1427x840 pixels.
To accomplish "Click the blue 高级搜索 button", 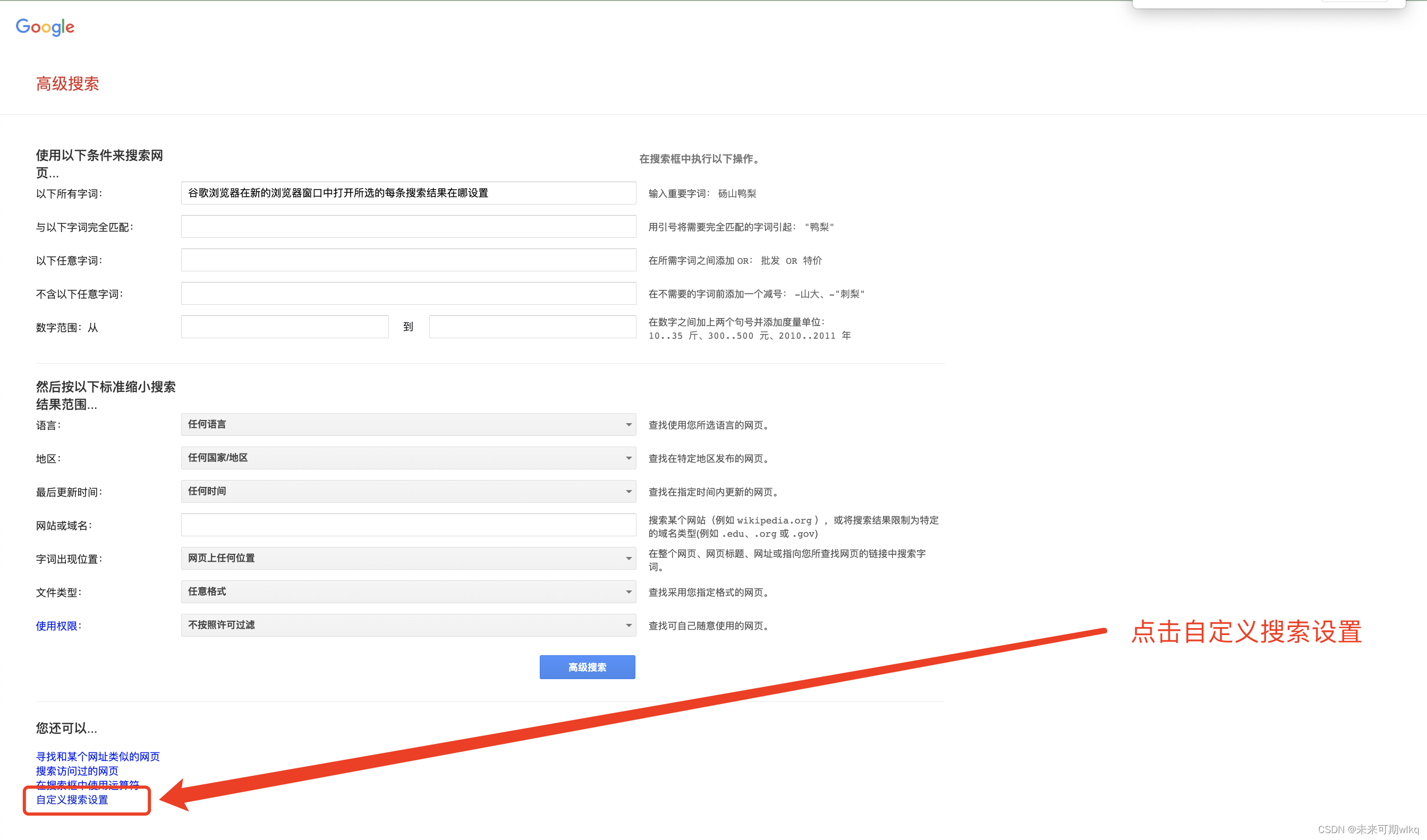I will [587, 667].
